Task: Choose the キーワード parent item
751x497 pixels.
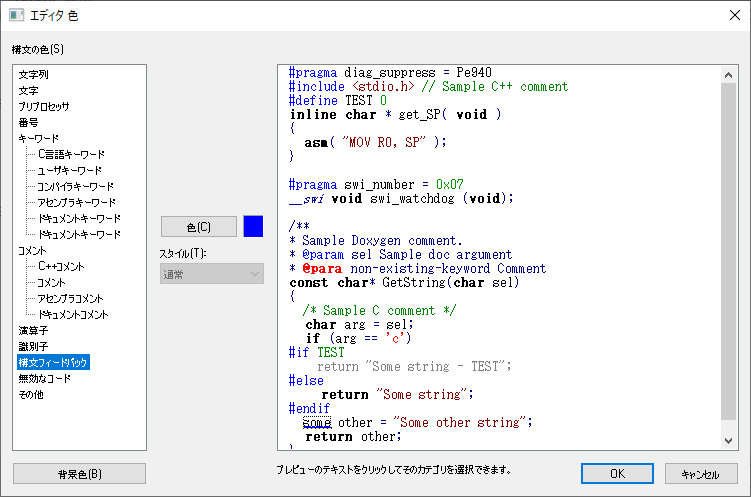Action: [x=38, y=138]
